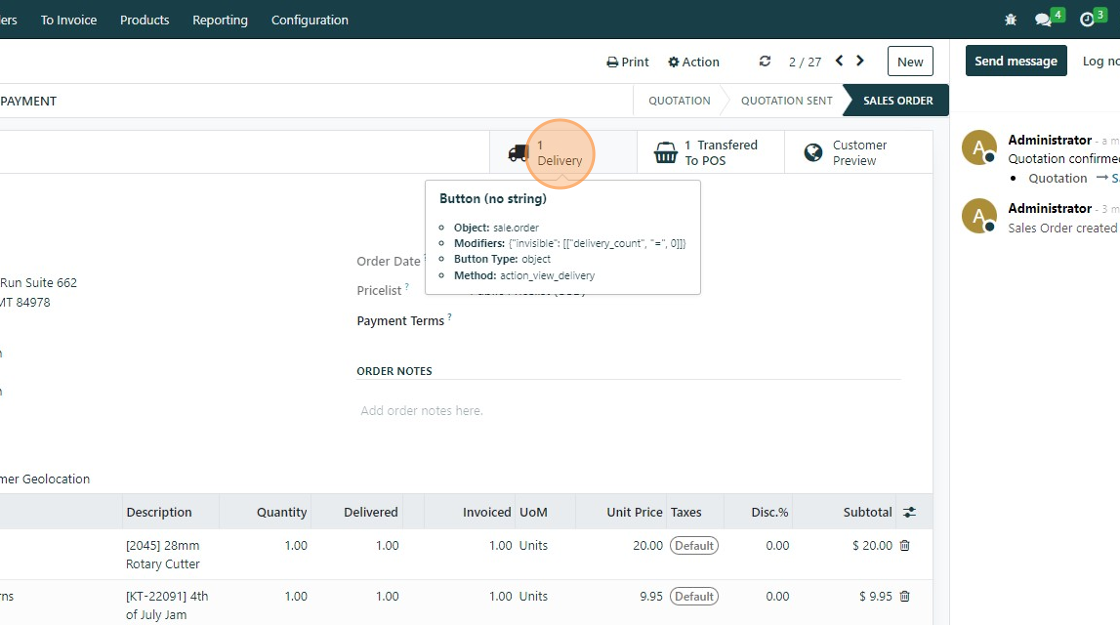Go to next record arrow
The height and width of the screenshot is (625, 1120).
(x=860, y=61)
